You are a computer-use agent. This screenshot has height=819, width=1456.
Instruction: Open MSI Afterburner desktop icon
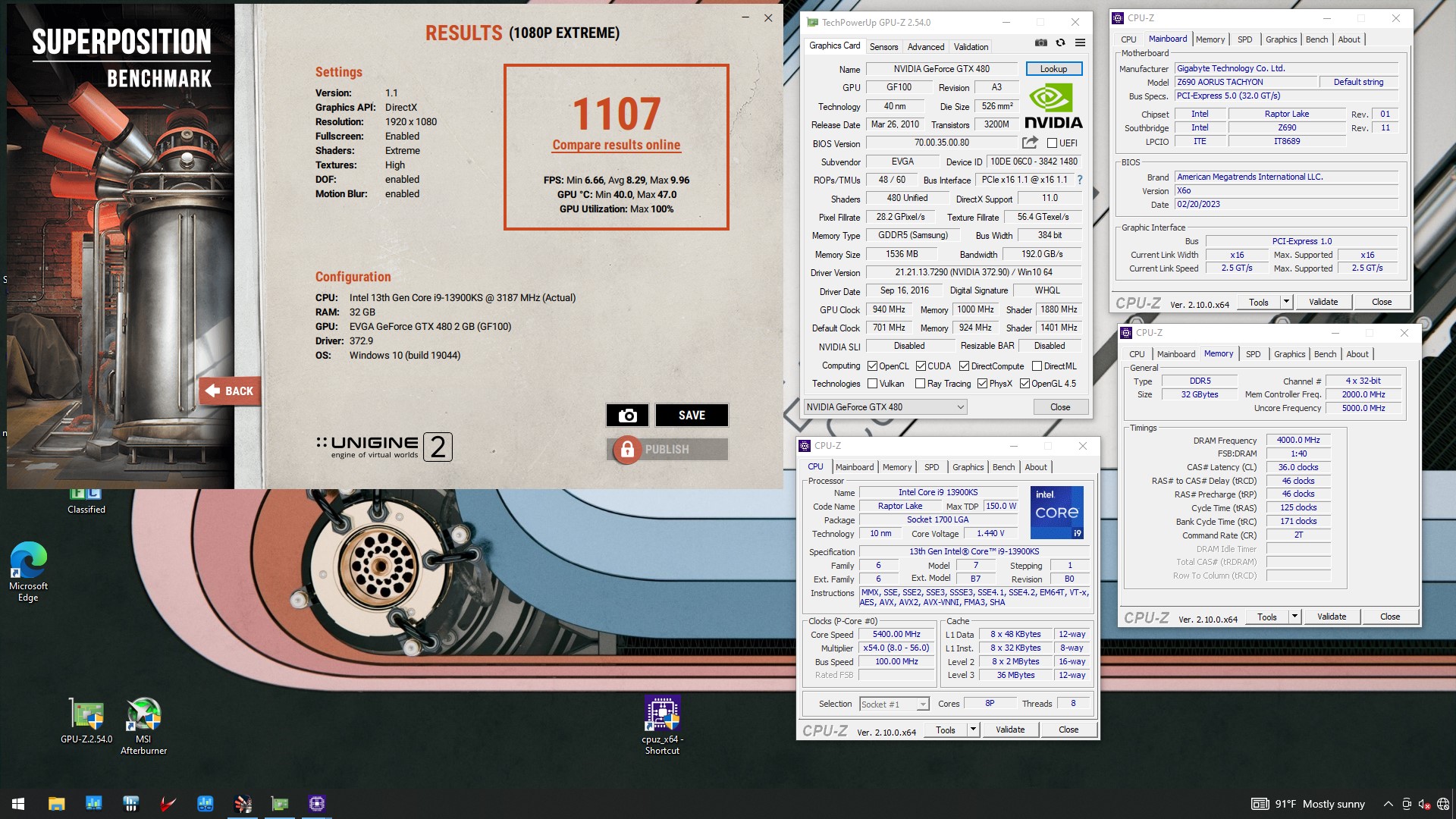[x=143, y=726]
